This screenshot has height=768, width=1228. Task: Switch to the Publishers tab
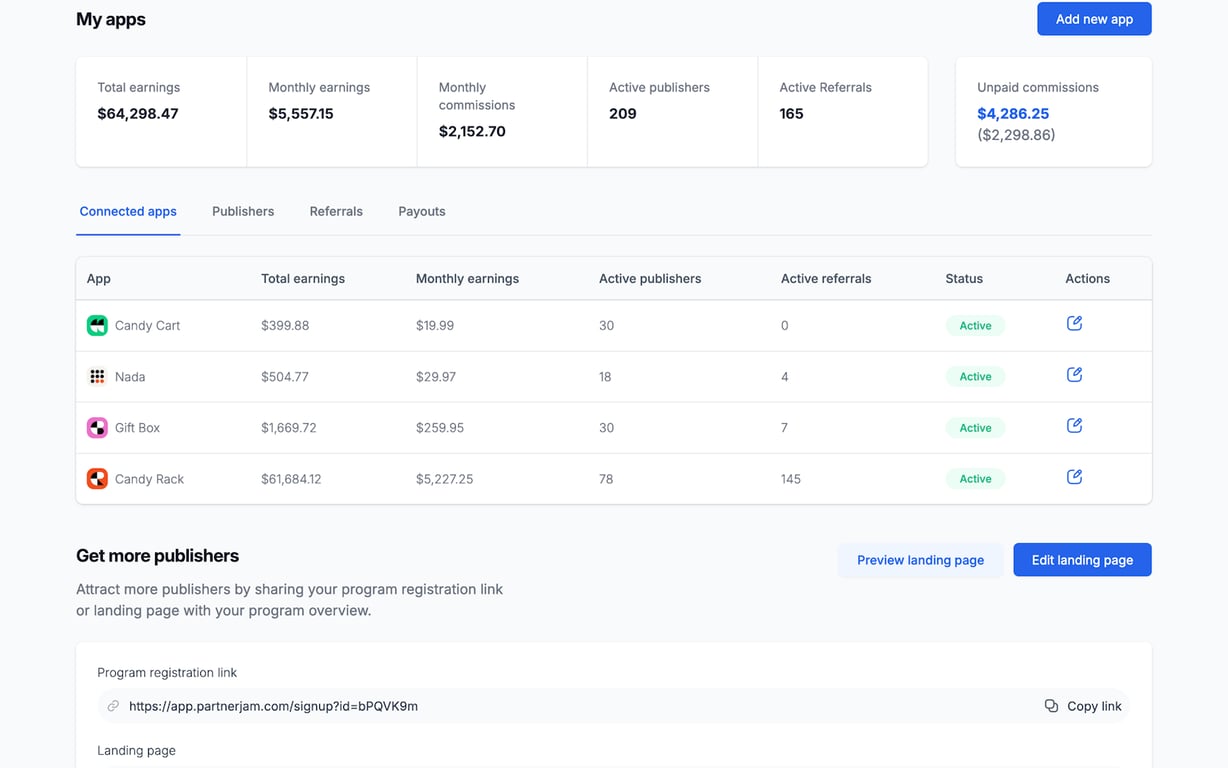(x=243, y=211)
